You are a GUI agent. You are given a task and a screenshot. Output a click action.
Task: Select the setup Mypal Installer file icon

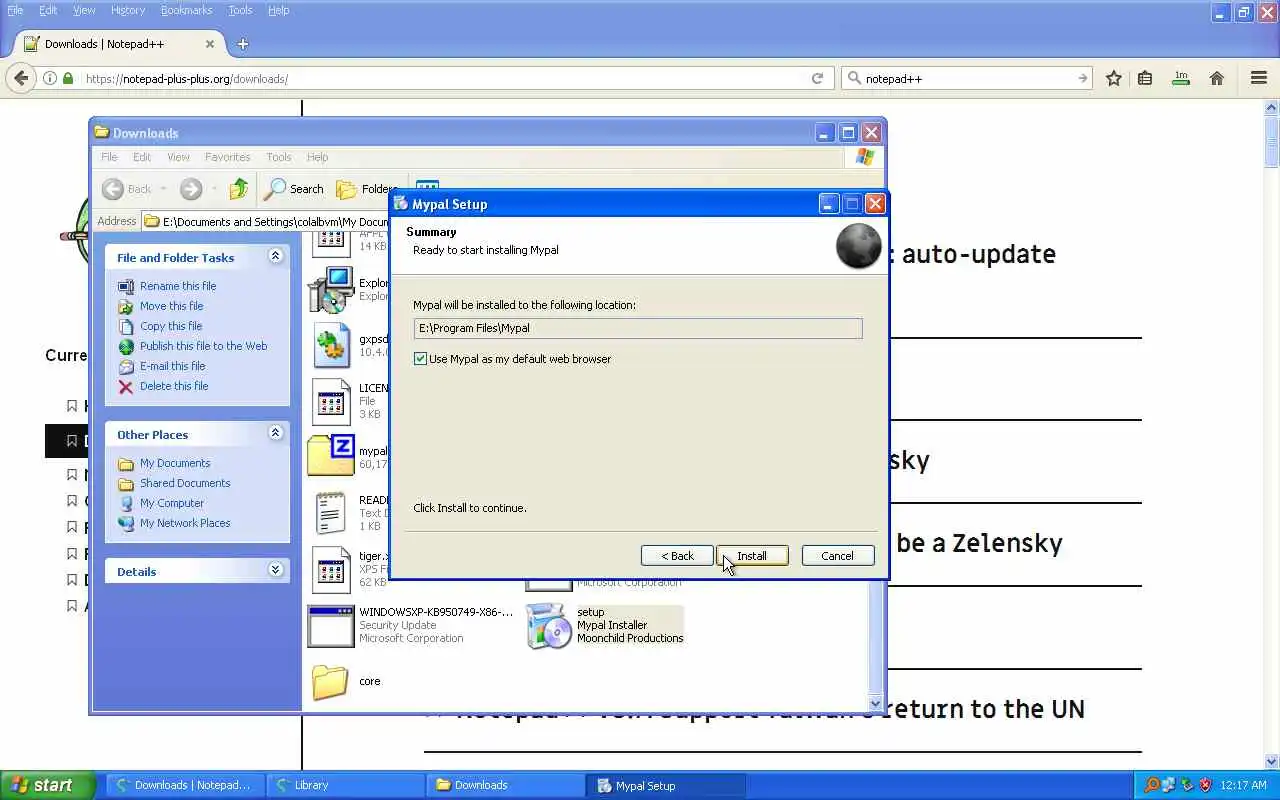pos(548,626)
